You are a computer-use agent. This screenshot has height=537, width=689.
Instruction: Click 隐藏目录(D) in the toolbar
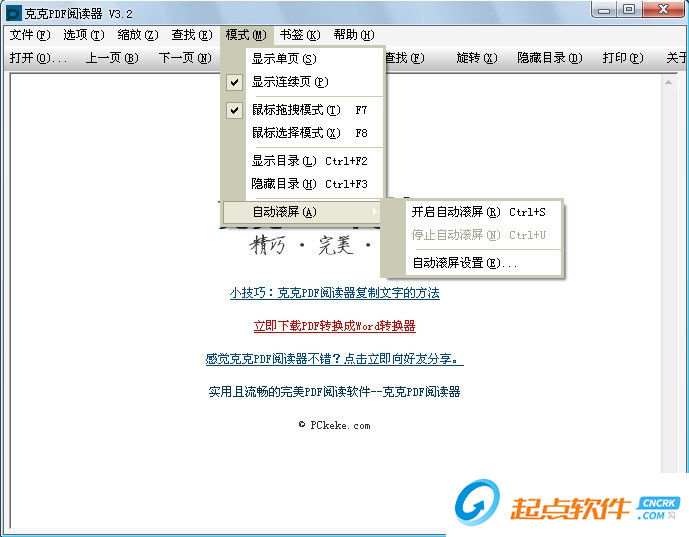[x=550, y=58]
